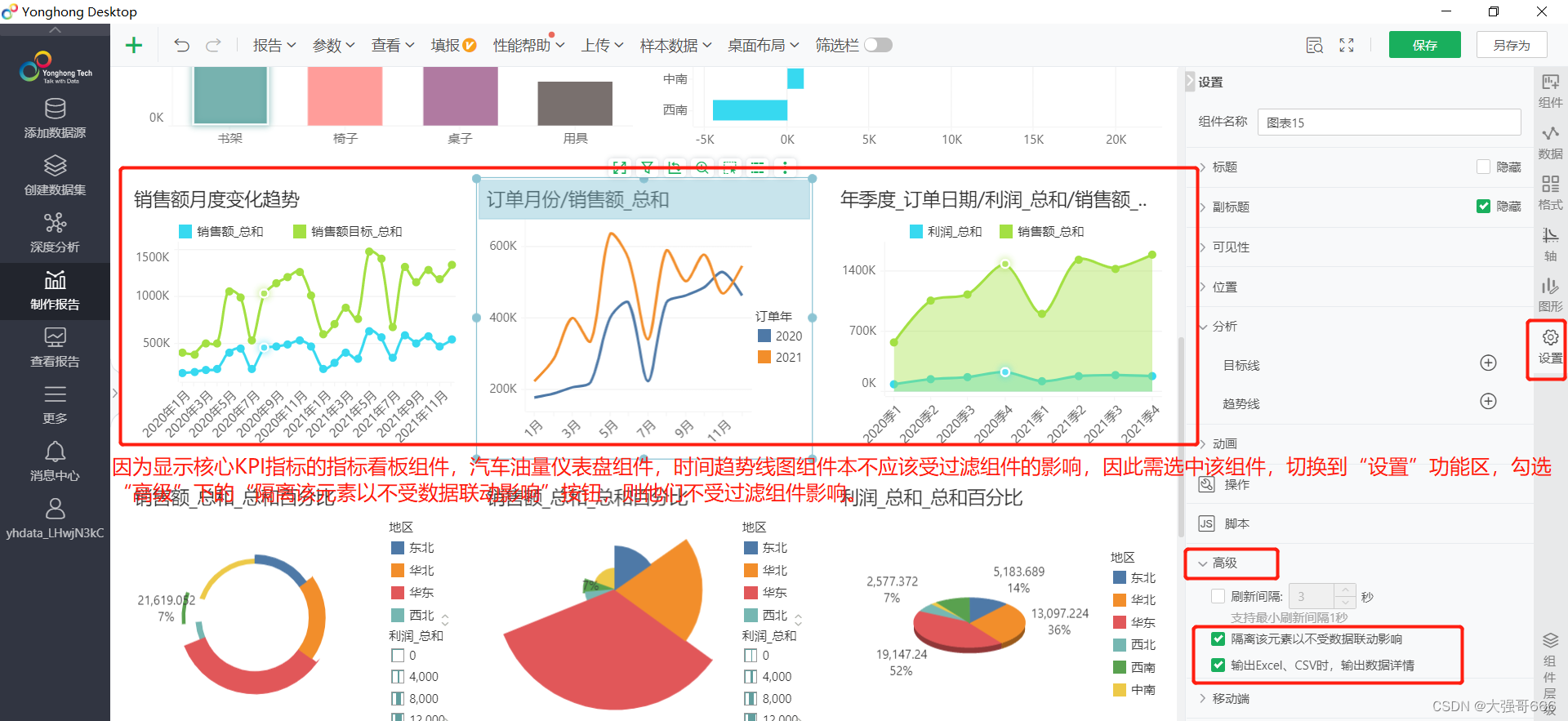Open 创建数据集 in the sidebar

[x=55, y=176]
